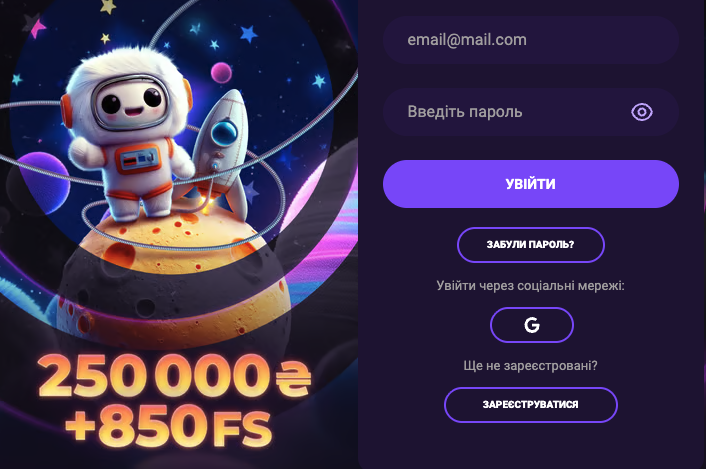Screen dimensions: 706x469
Task: Open registration via ЗАРЕЄСТРУВАТИСЯ button
Action: point(530,405)
